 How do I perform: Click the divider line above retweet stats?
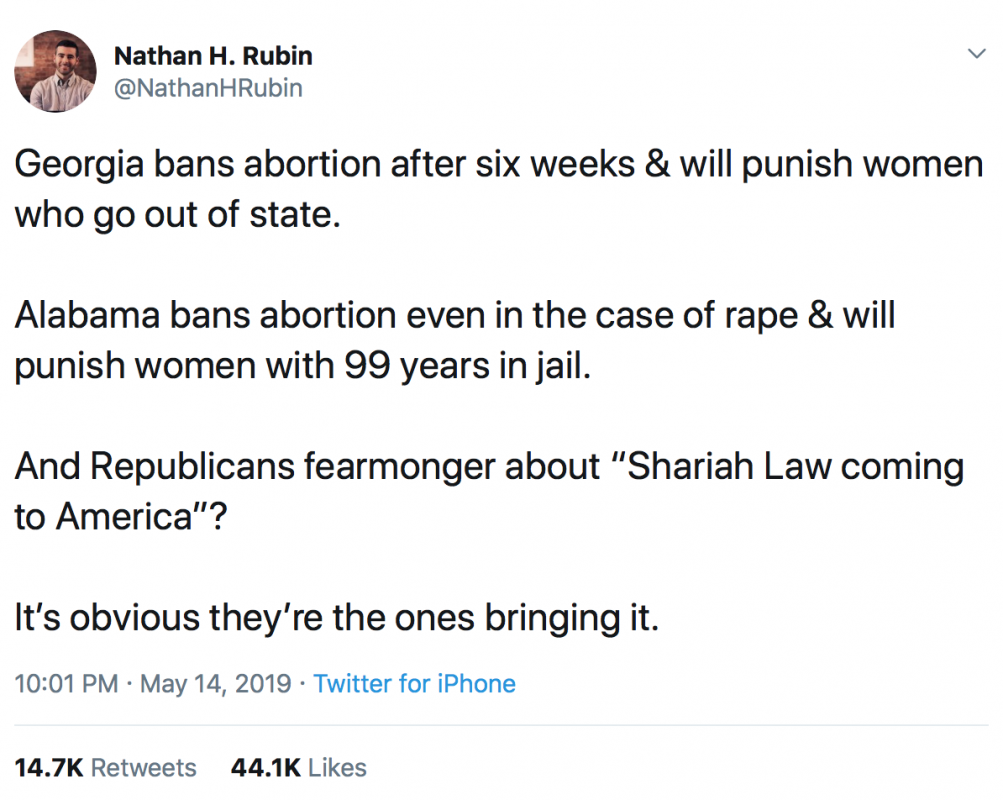(502, 725)
